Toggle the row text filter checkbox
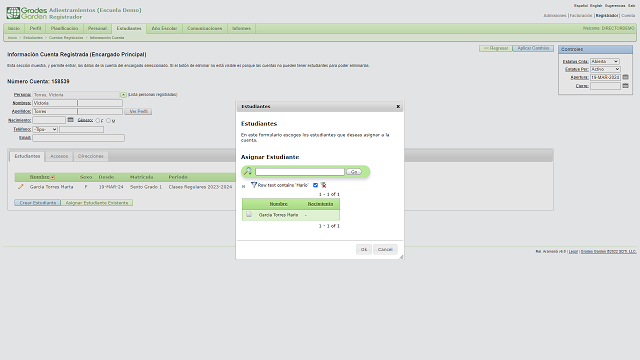 (x=315, y=185)
